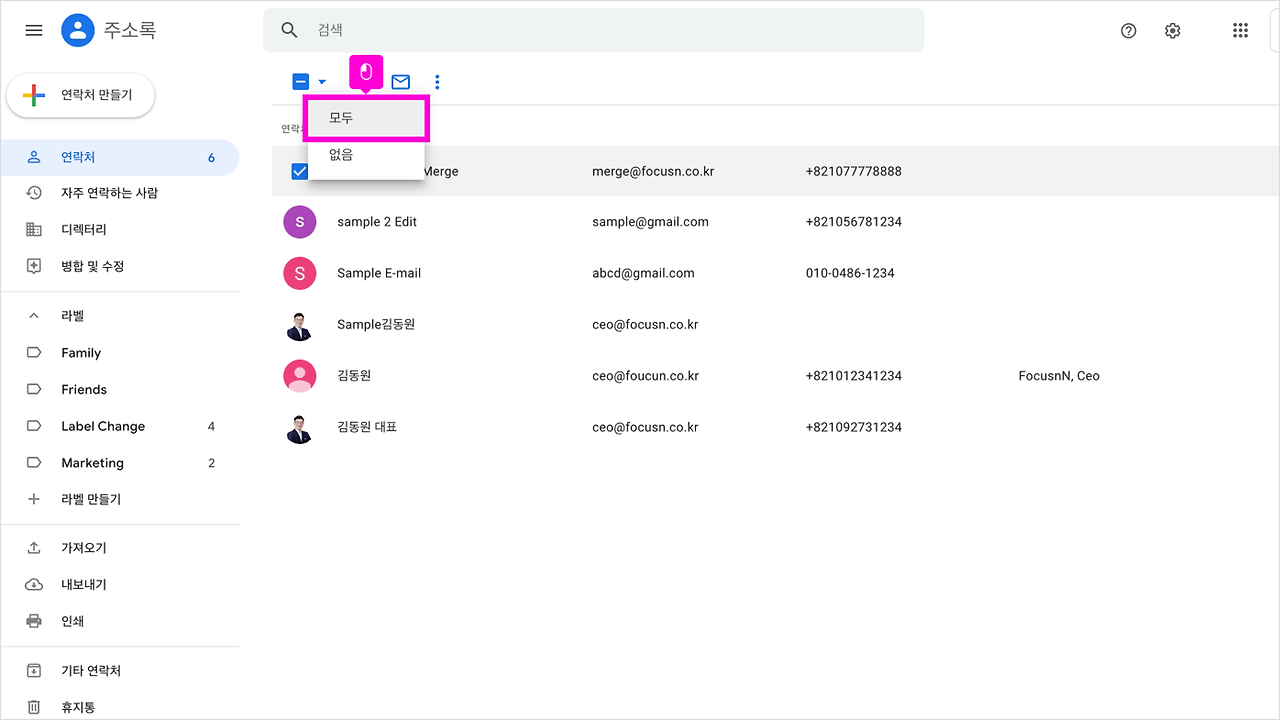This screenshot has width=1280, height=720.
Task: Click 라벨 만들기 to create a label
Action: point(120,499)
